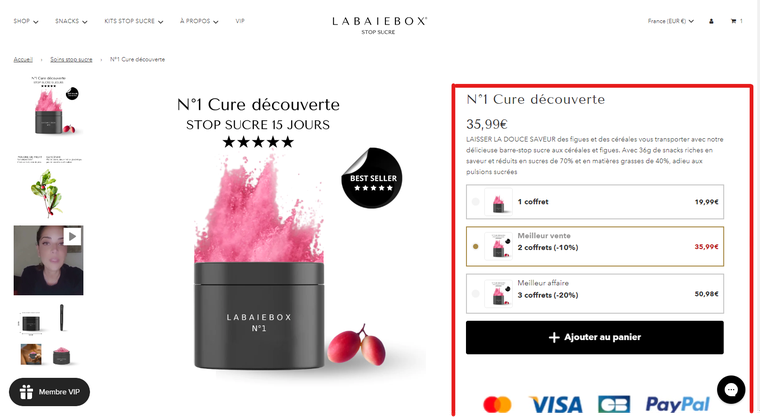This screenshot has width=760, height=417.
Task: Follow the Soins stop sucre breadcrumb link
Action: pos(71,60)
